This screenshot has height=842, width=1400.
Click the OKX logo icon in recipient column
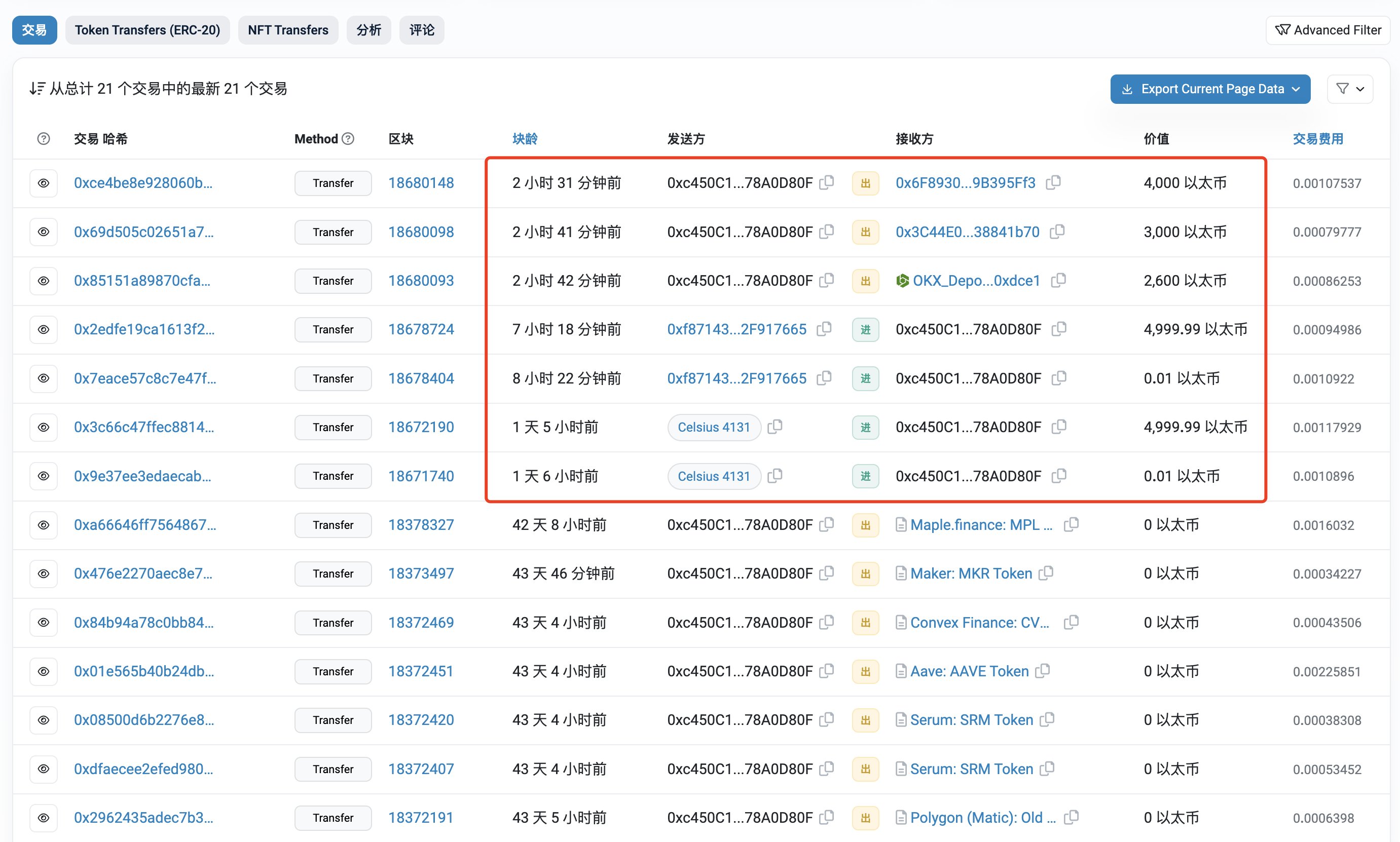pos(902,280)
